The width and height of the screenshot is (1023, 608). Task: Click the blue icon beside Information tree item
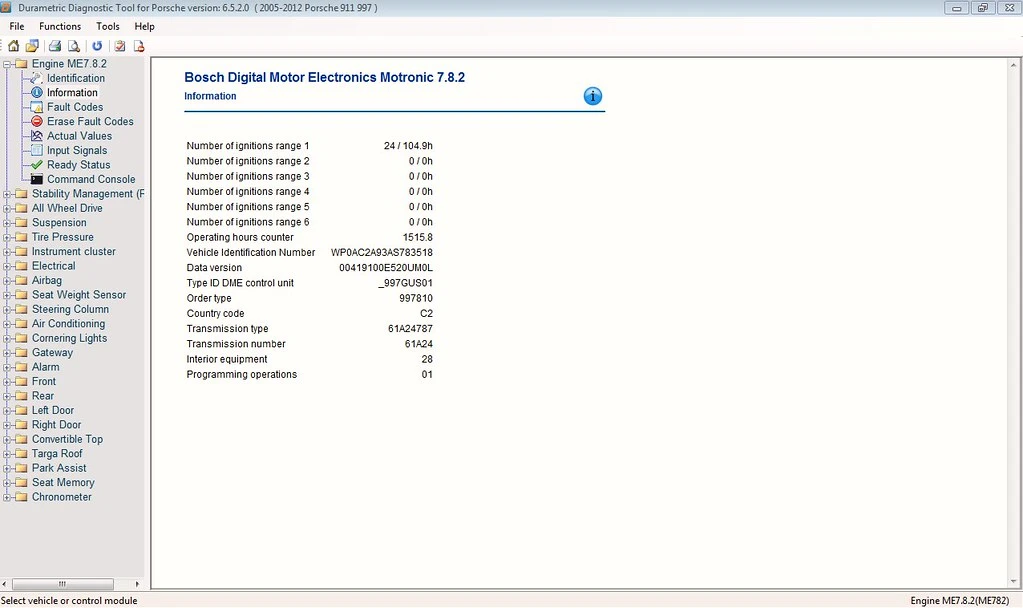point(37,93)
